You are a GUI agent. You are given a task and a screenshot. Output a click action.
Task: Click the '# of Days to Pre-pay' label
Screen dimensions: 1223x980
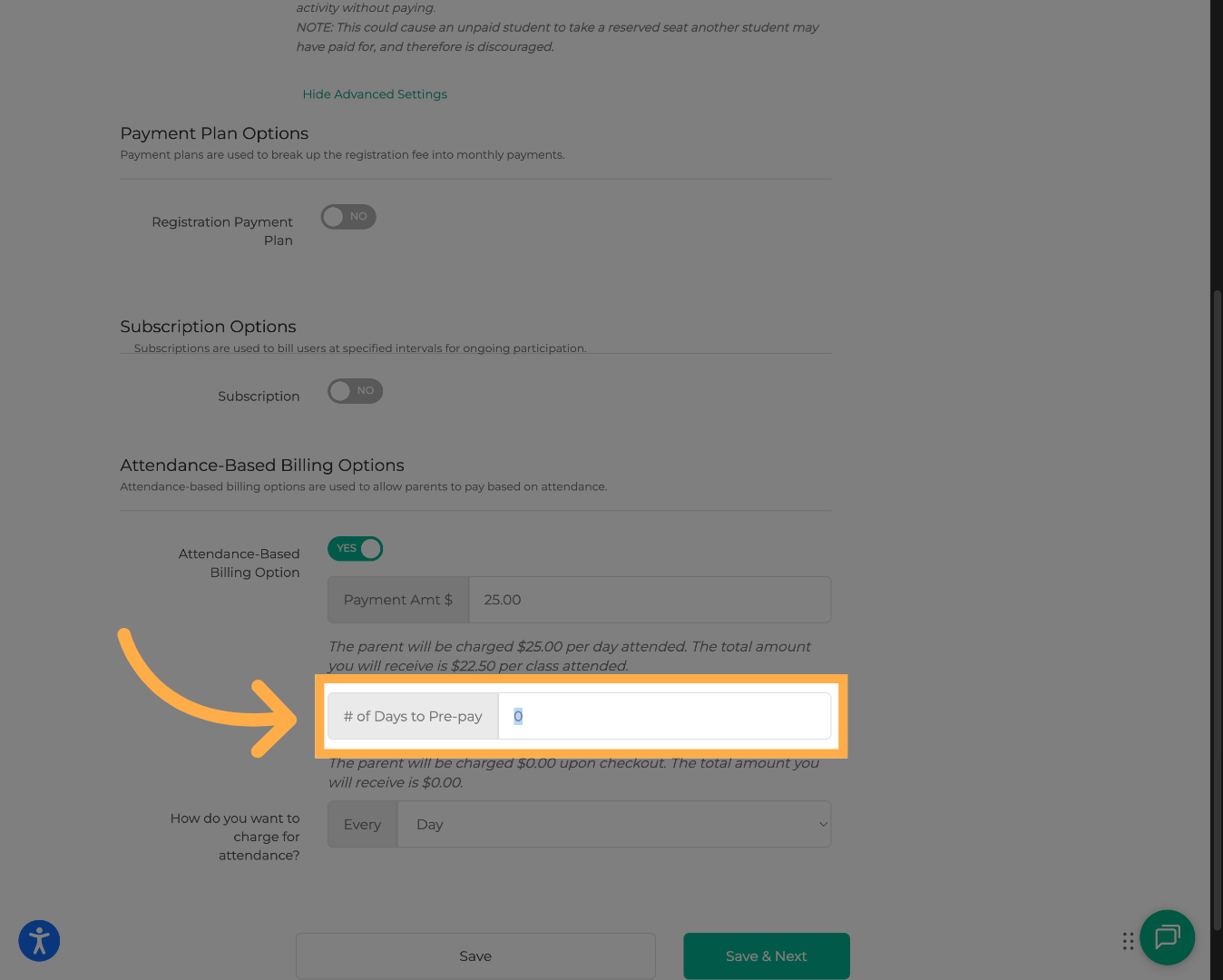coord(413,717)
